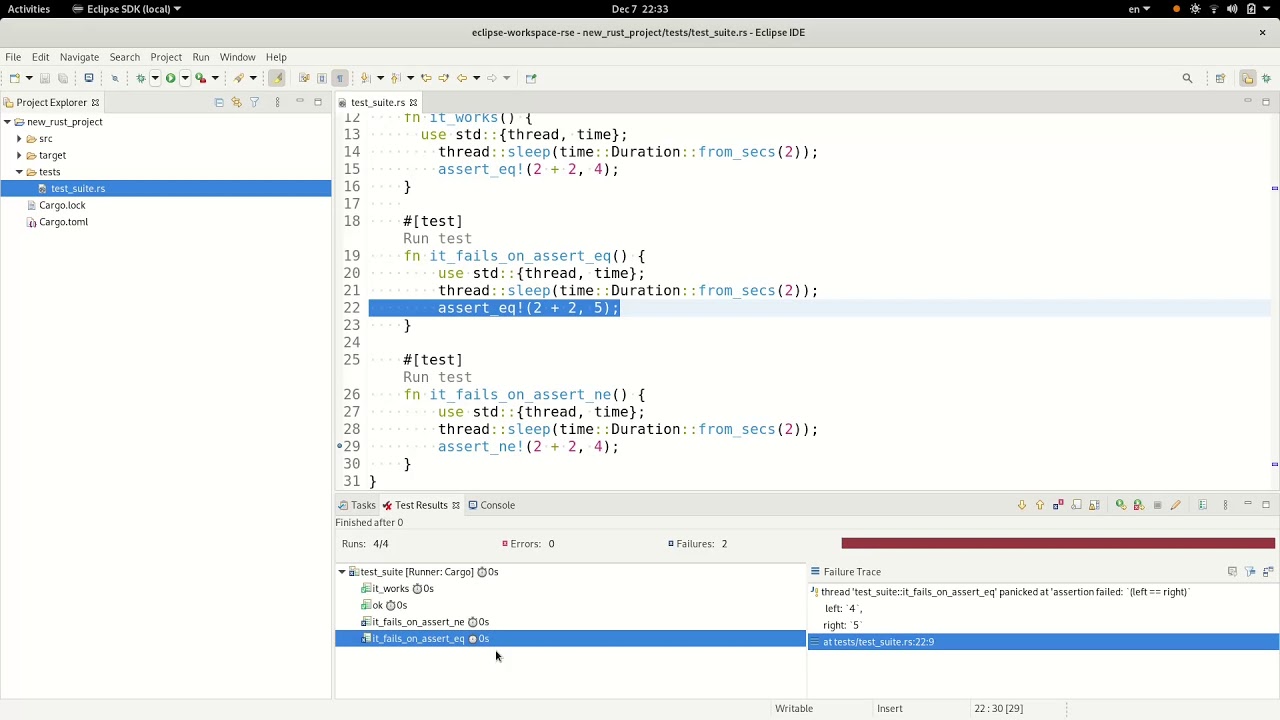This screenshot has width=1280, height=720.
Task: Click the Test Run History icon
Action: [x=1203, y=505]
